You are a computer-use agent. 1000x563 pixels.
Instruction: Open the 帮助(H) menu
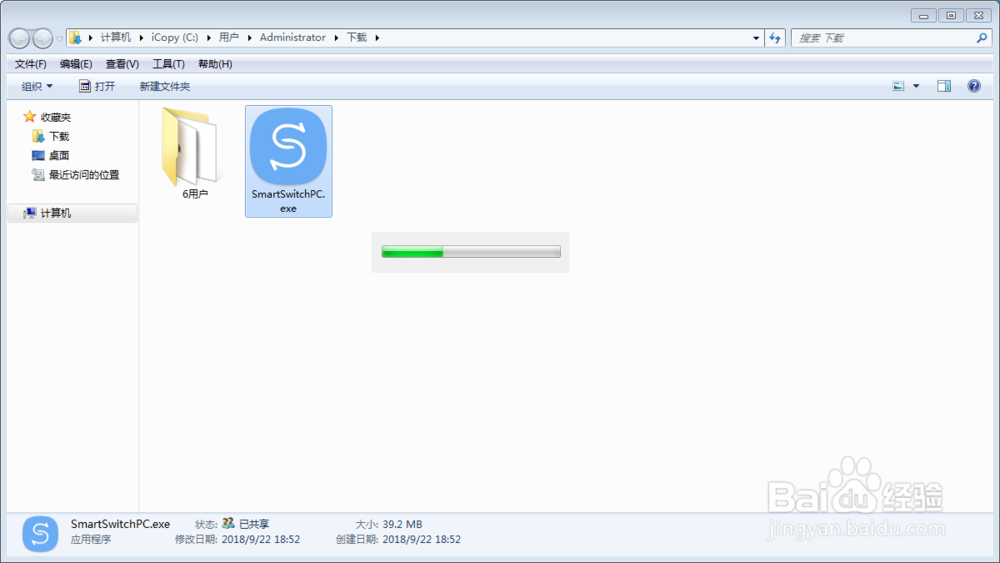215,64
